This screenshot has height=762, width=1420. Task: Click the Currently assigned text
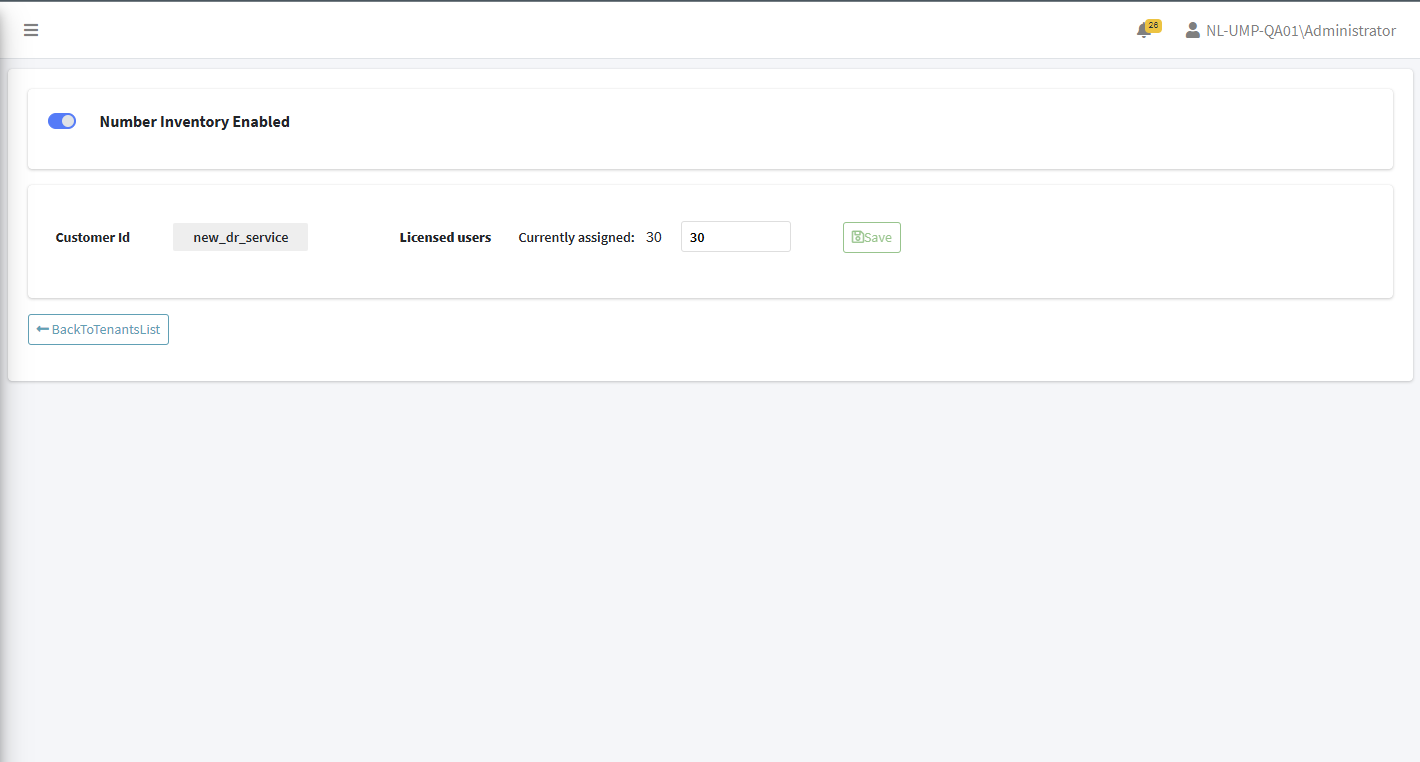577,237
